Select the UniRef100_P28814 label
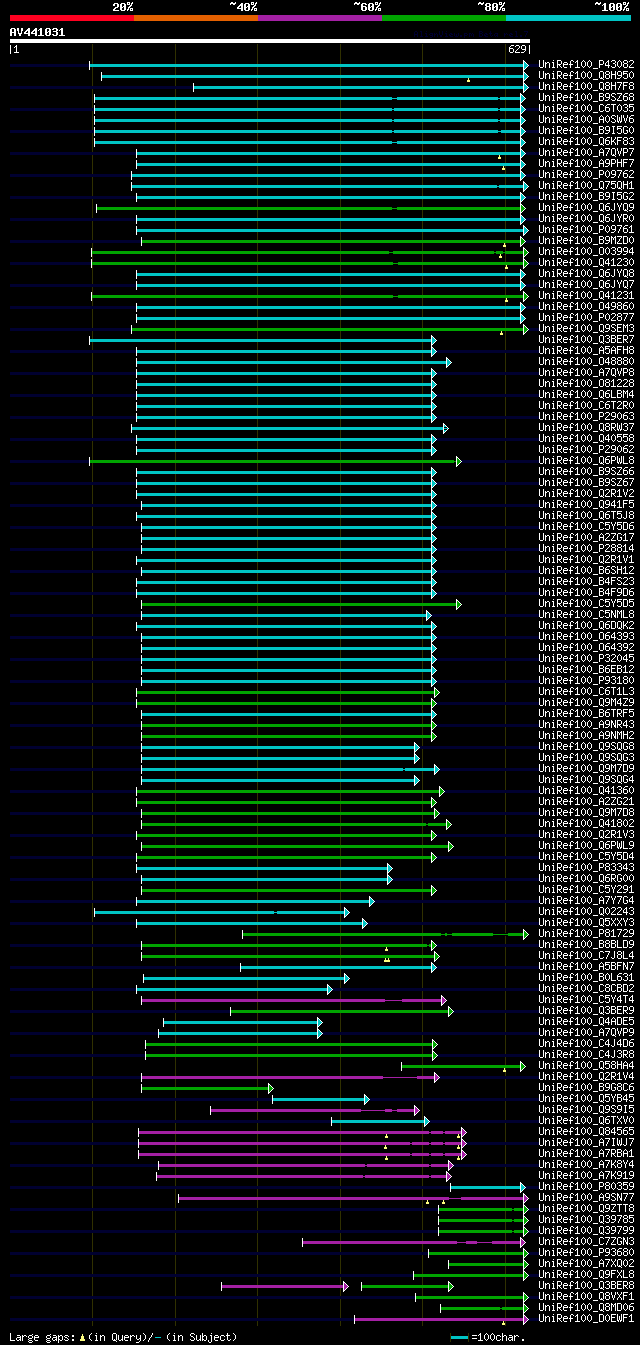640x1345 pixels. point(584,548)
